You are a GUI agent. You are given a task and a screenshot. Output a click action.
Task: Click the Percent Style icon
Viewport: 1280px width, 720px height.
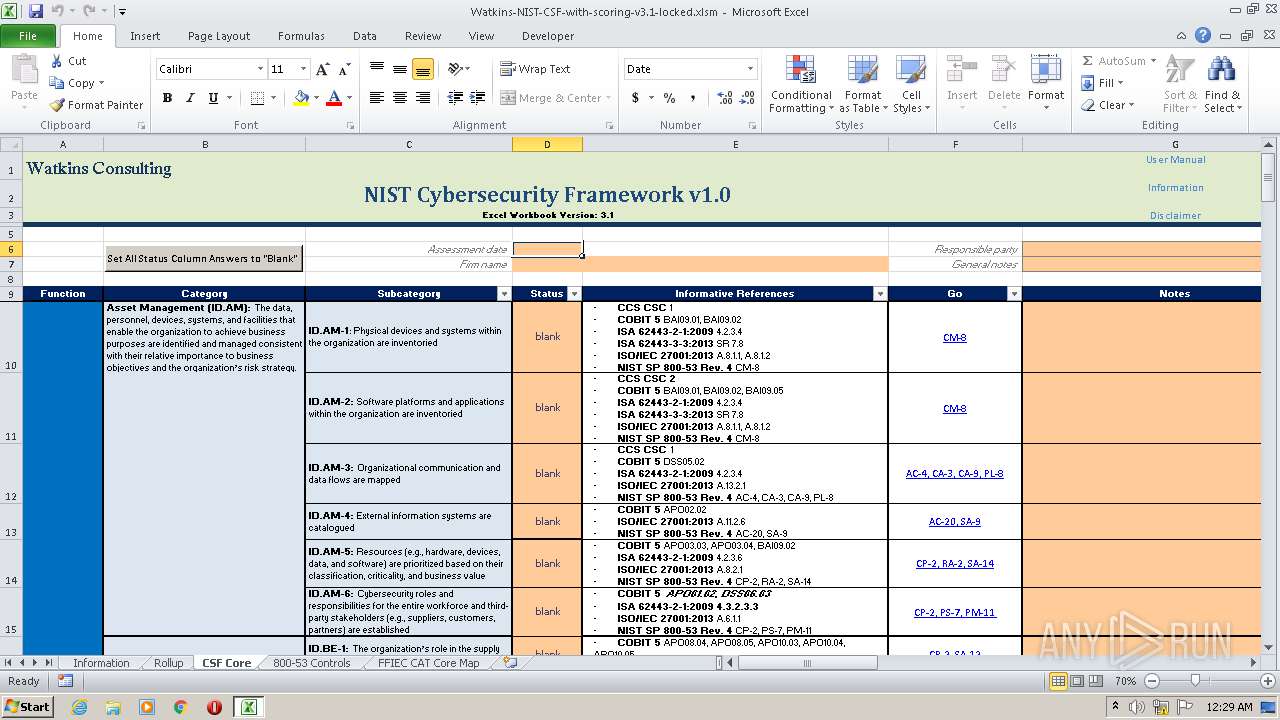point(669,98)
